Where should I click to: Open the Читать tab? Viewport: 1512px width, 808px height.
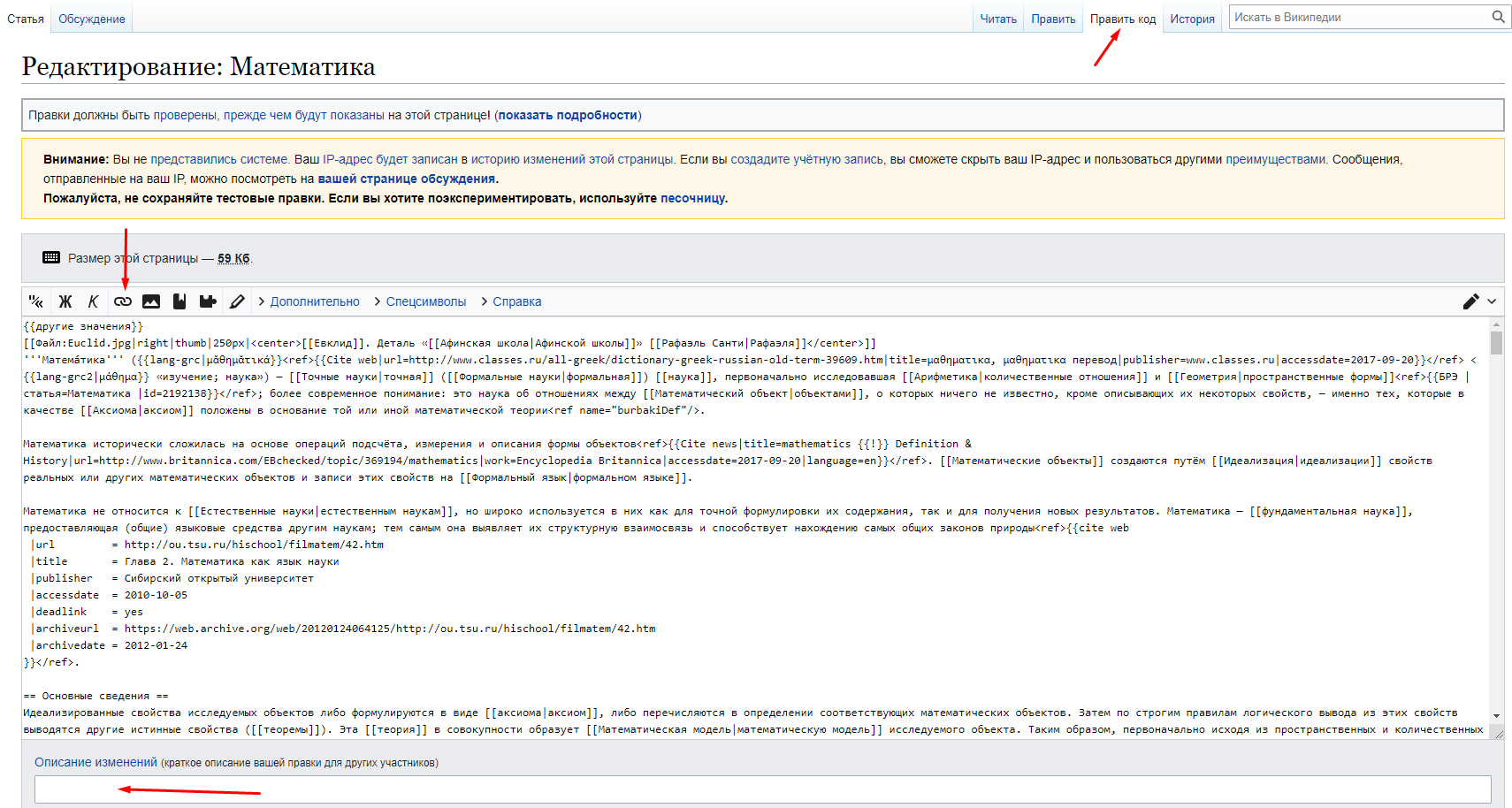point(998,19)
